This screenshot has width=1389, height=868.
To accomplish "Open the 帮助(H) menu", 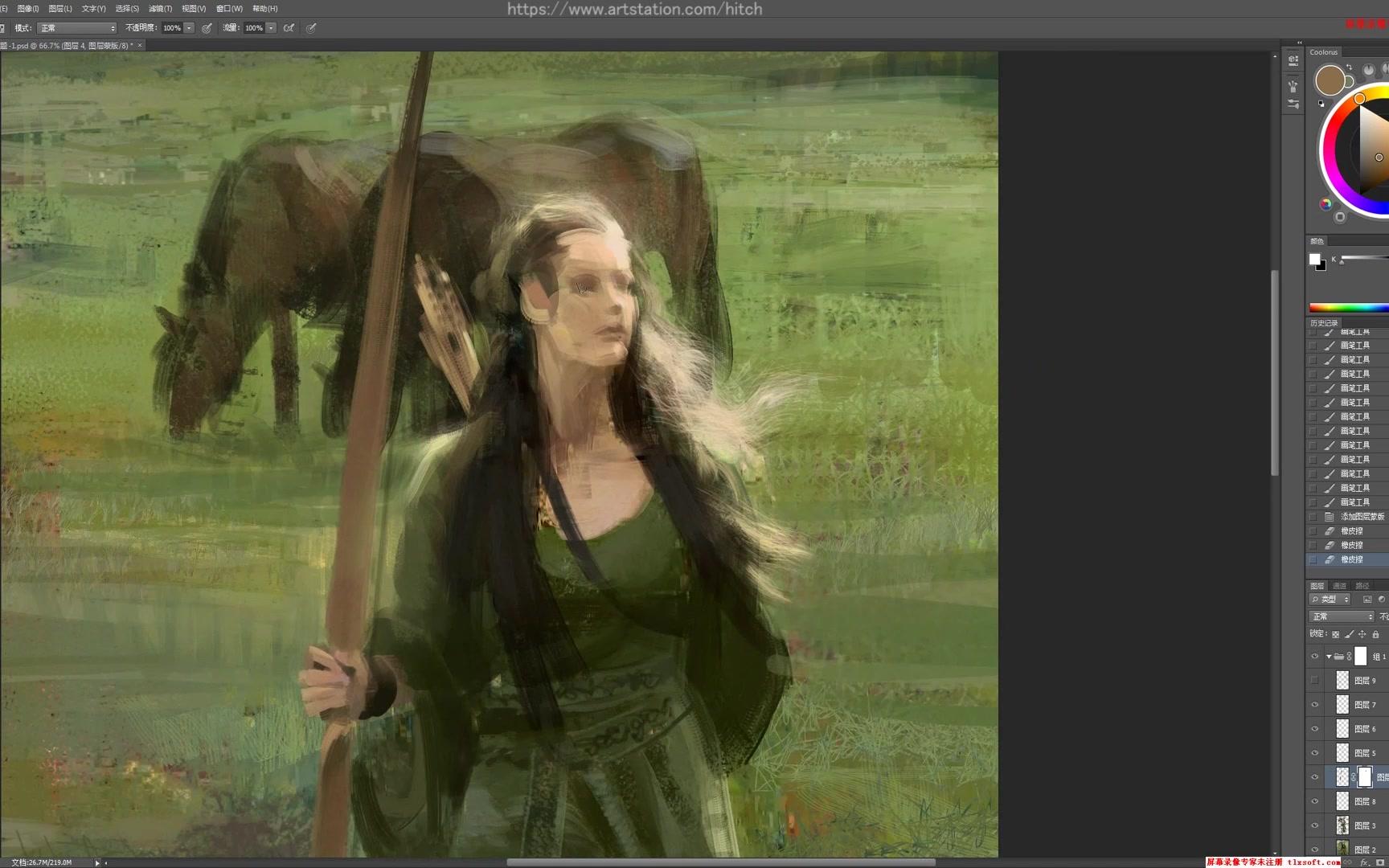I will 265,9.
